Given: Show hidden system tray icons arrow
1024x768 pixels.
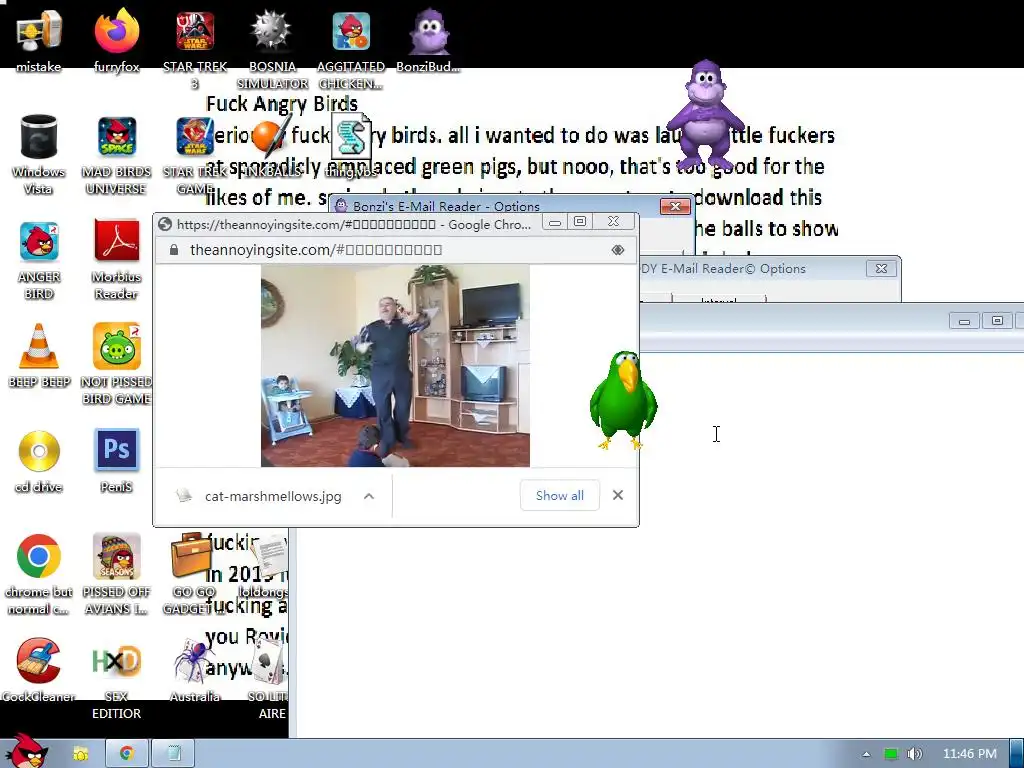Looking at the screenshot, I should click(866, 754).
